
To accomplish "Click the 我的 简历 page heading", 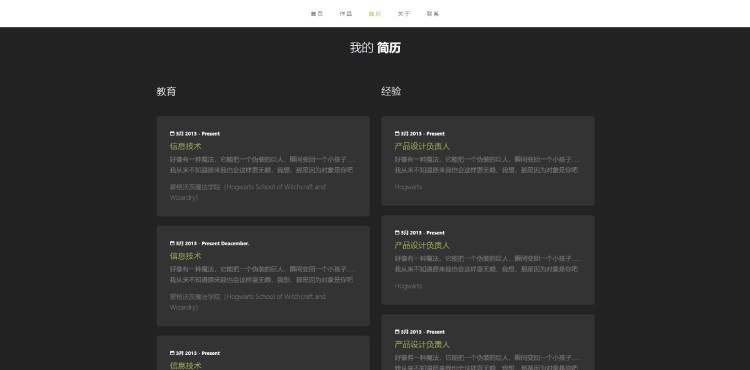I will click(x=375, y=48).
